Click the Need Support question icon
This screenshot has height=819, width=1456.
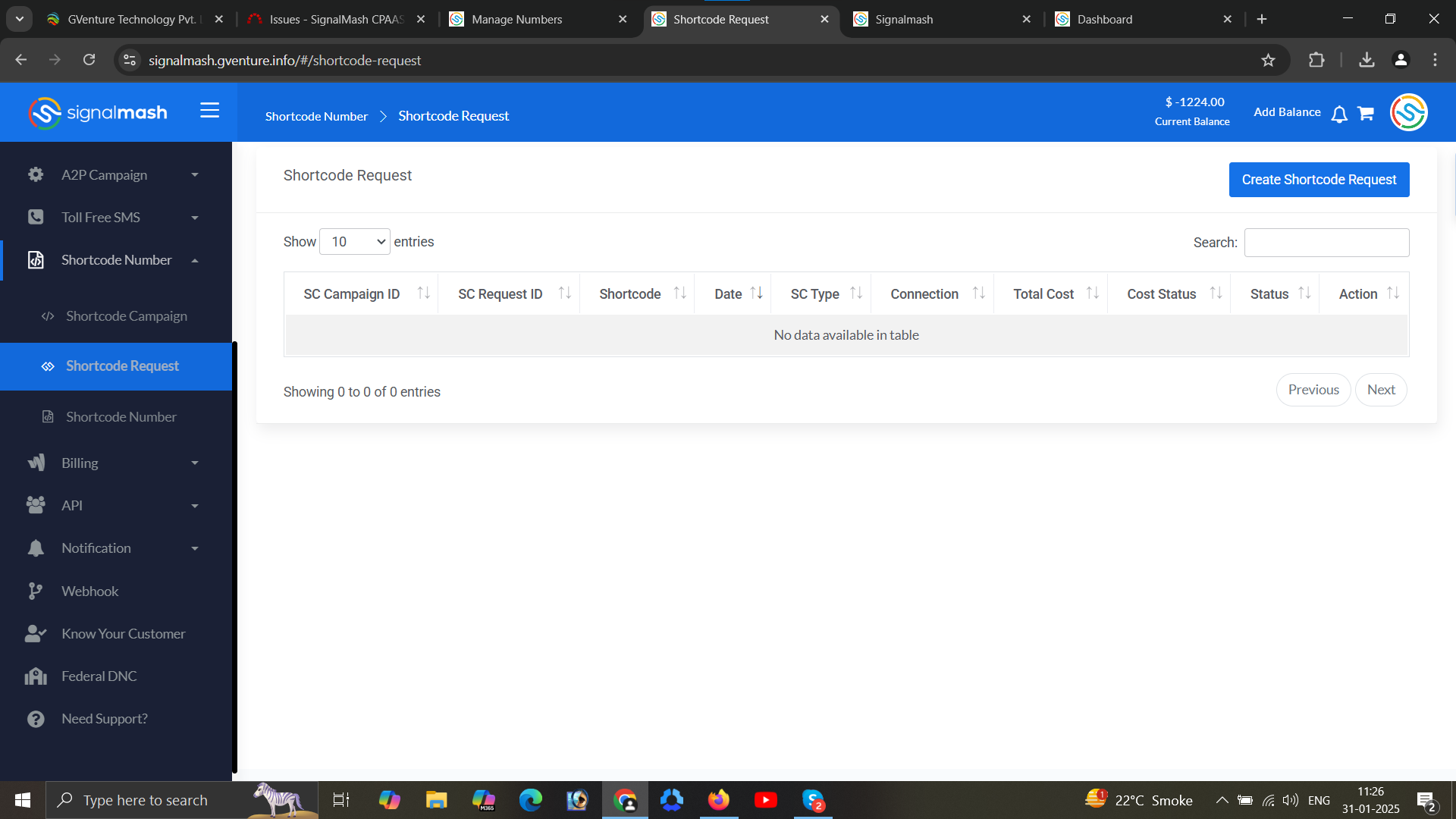[36, 719]
